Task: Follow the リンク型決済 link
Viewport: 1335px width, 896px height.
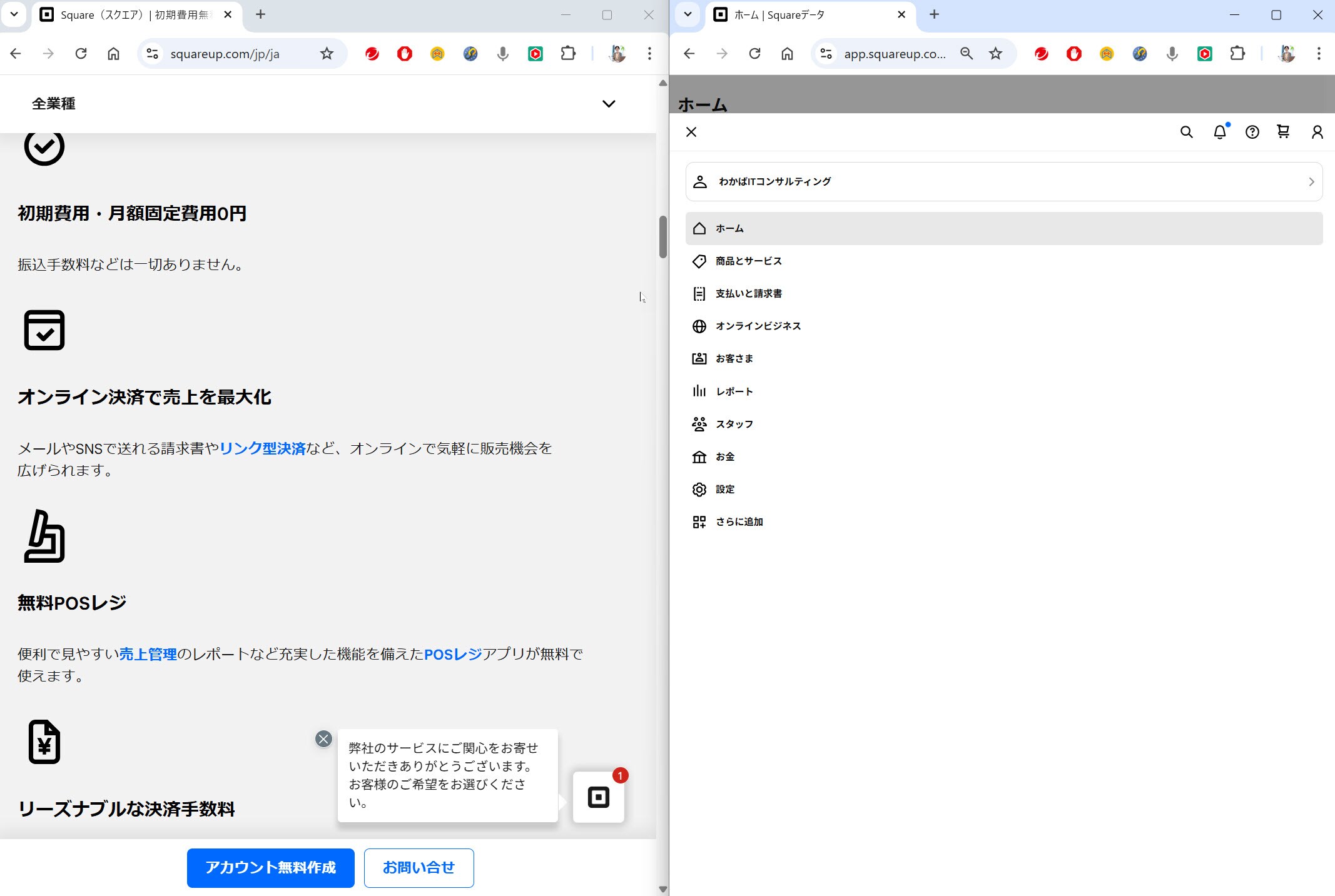Action: (x=262, y=448)
